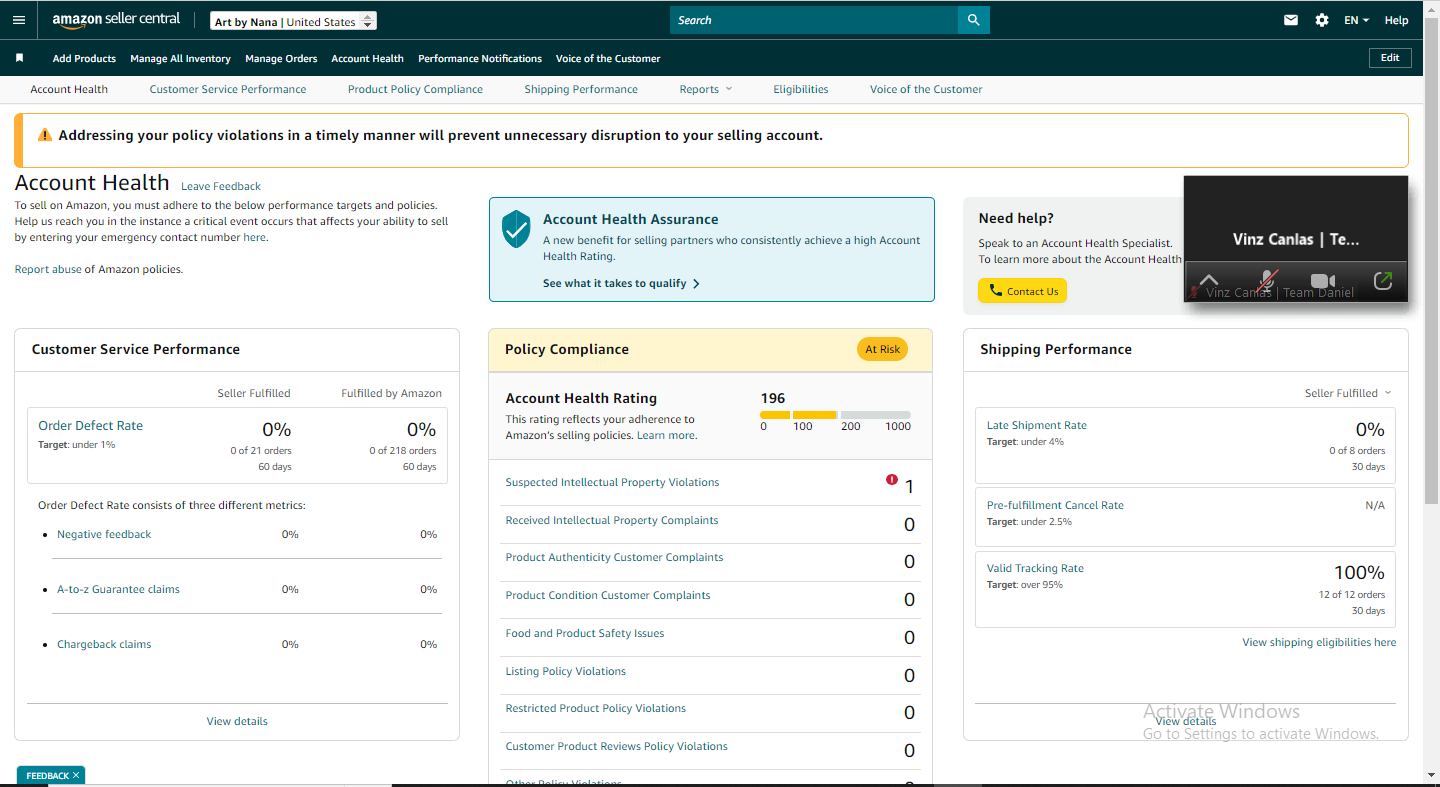Toggle the camera in the meeting overlay
This screenshot has height=787, width=1440.
click(1323, 281)
